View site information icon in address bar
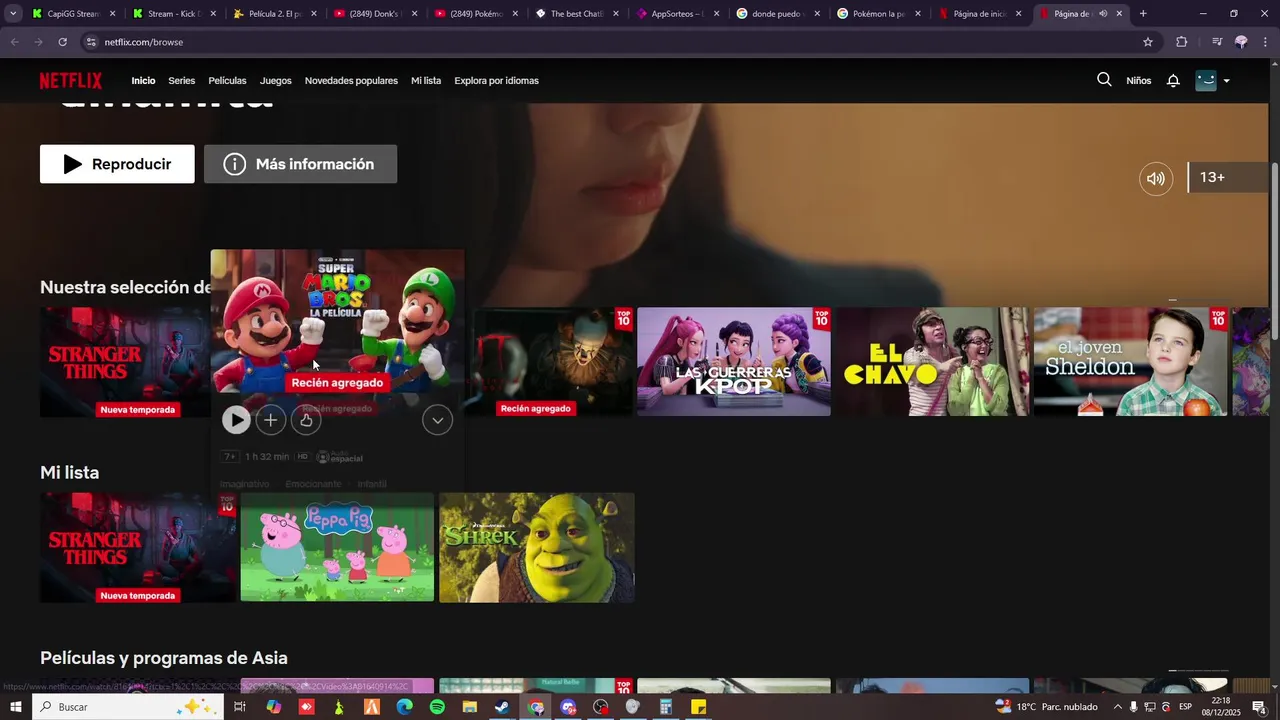The image size is (1280, 720). coord(91,42)
